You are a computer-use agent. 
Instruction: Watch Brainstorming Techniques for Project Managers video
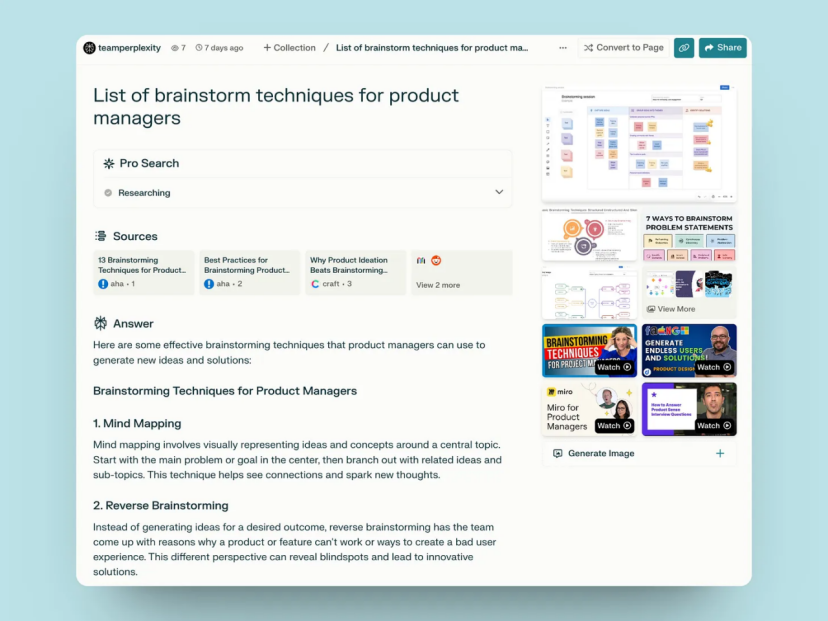click(589, 351)
